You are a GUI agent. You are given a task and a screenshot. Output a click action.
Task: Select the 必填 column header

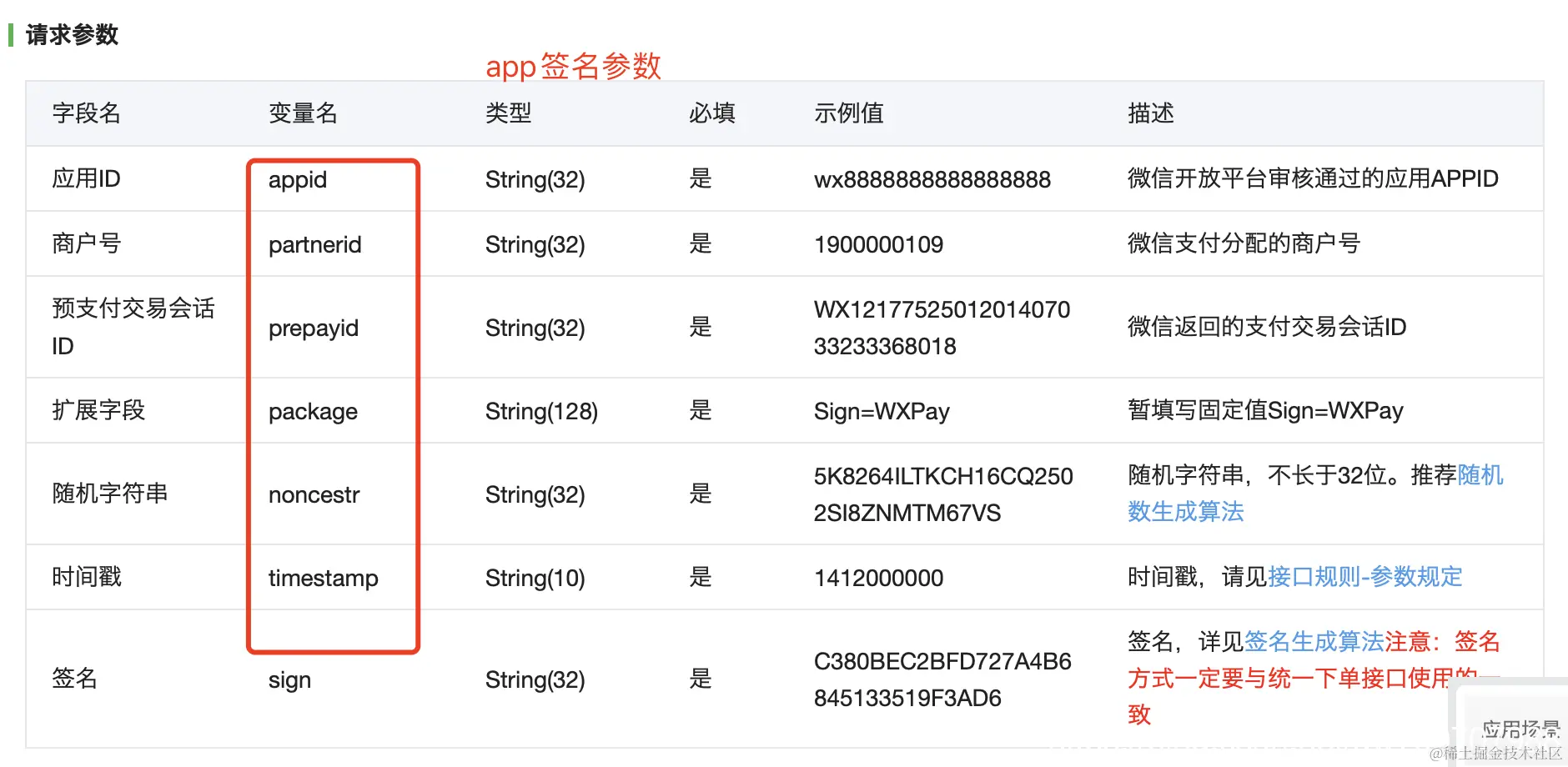[x=711, y=113]
